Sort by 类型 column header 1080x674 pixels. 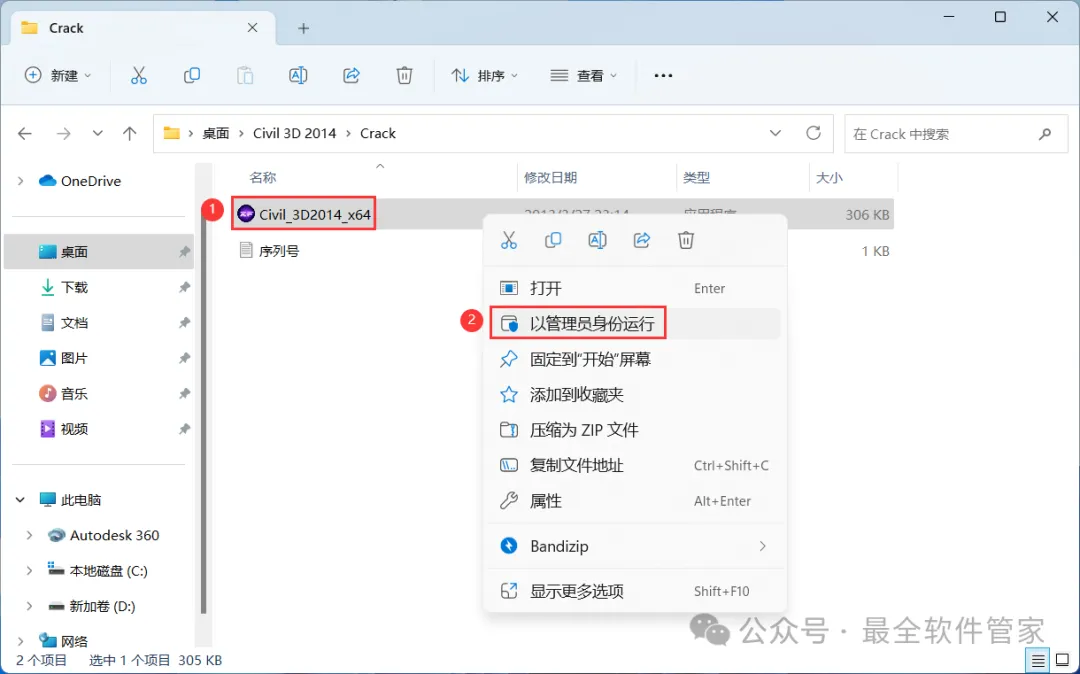coord(696,178)
